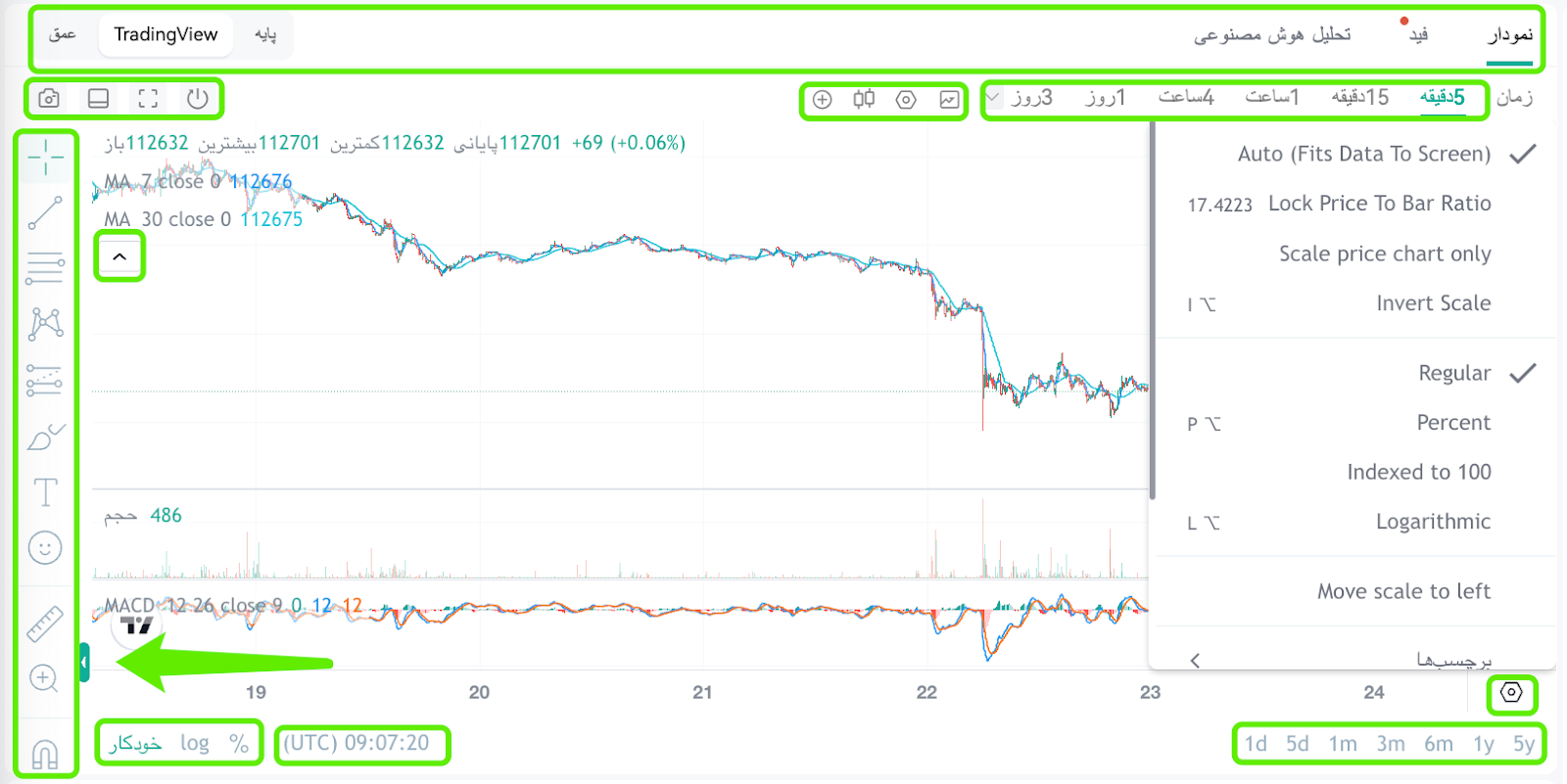Select the text annotation tool

[45, 492]
